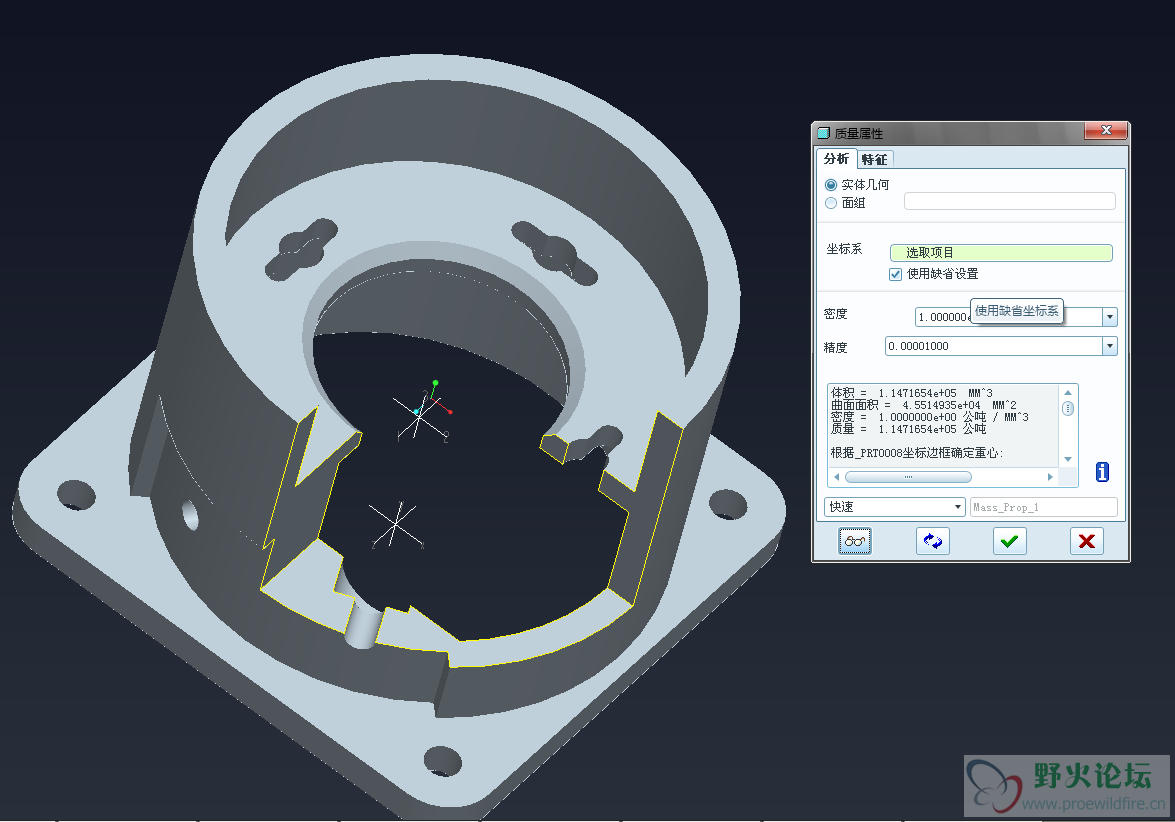
Task: Open the blue info icon for results
Action: coord(1102,472)
